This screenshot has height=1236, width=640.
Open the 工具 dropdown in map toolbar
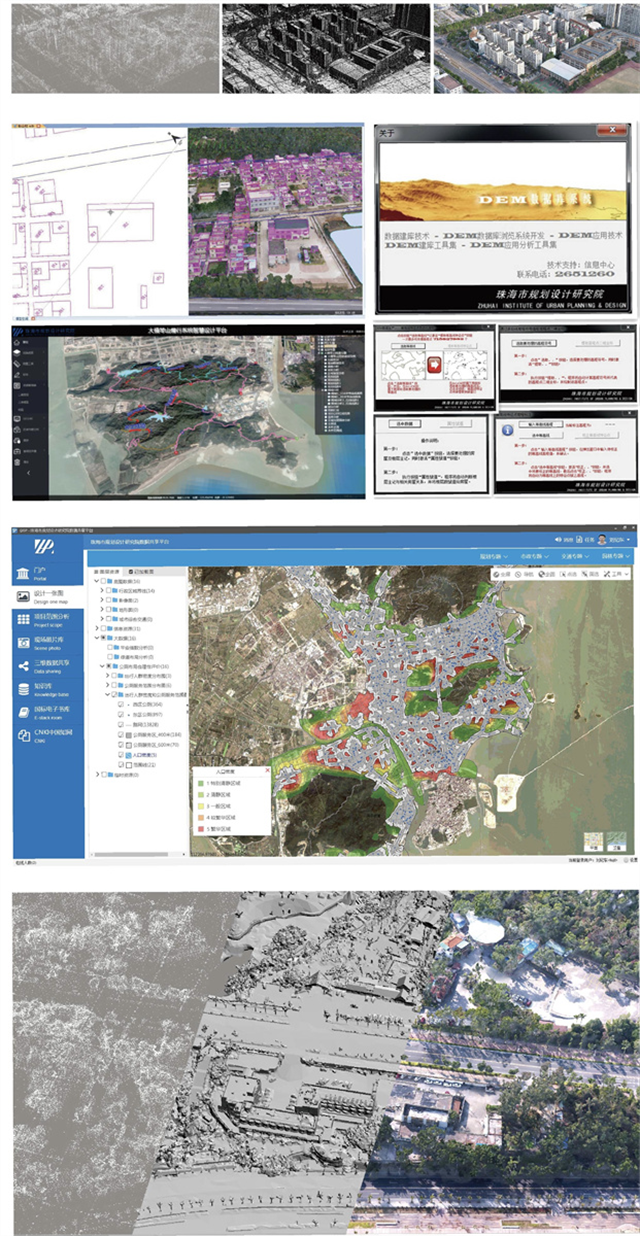tap(622, 574)
